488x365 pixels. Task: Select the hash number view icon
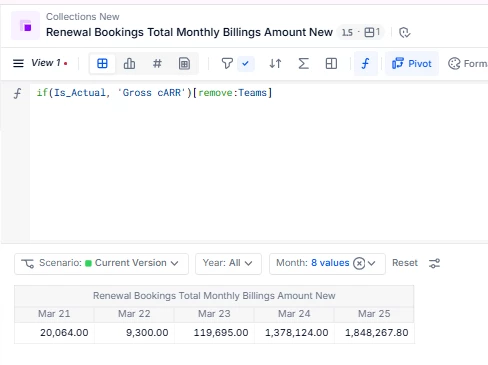coord(157,63)
